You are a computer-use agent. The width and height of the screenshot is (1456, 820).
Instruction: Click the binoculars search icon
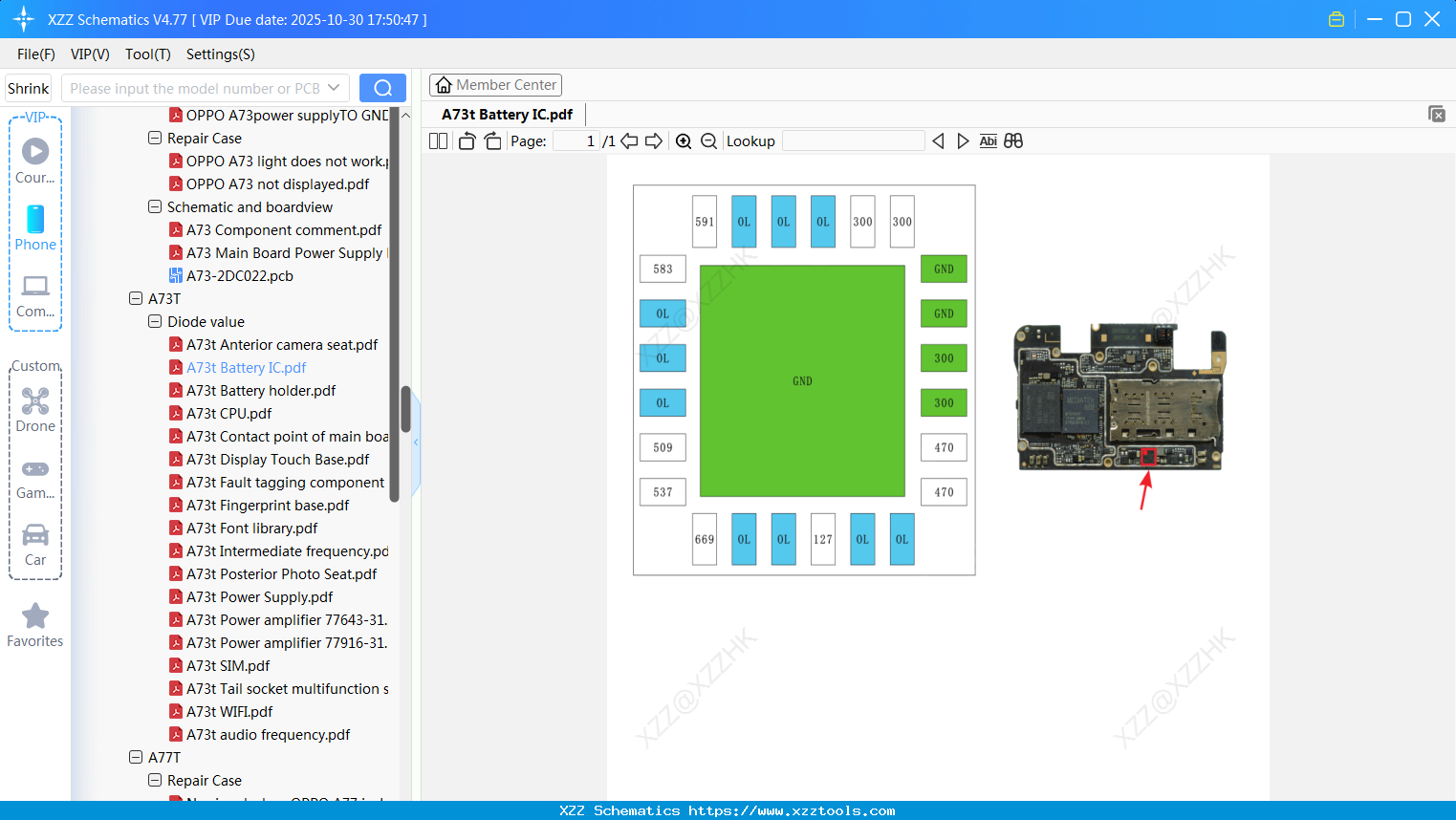1013,141
